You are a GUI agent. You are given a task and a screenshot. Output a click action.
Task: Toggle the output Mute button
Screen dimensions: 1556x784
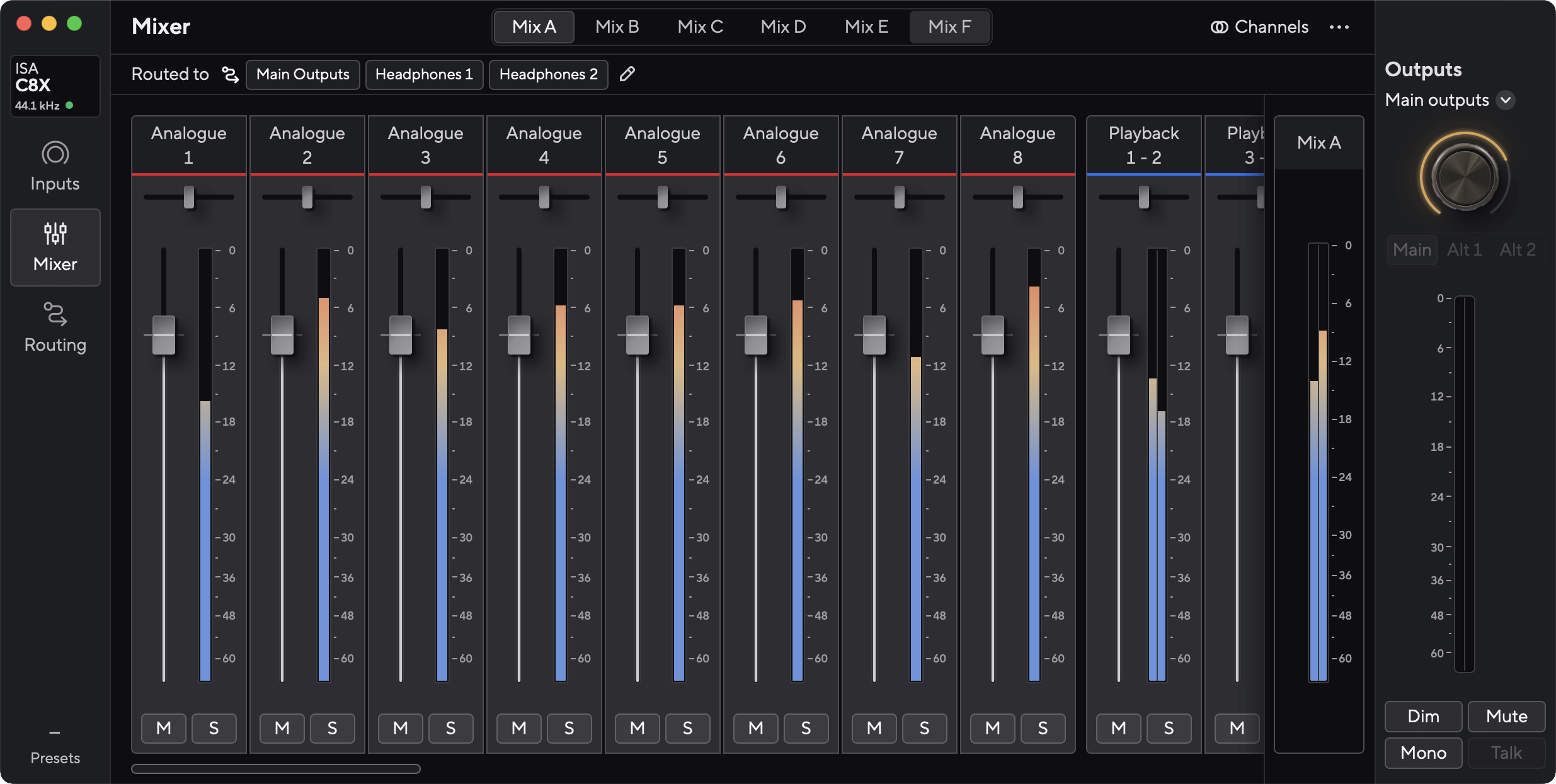[x=1507, y=717]
